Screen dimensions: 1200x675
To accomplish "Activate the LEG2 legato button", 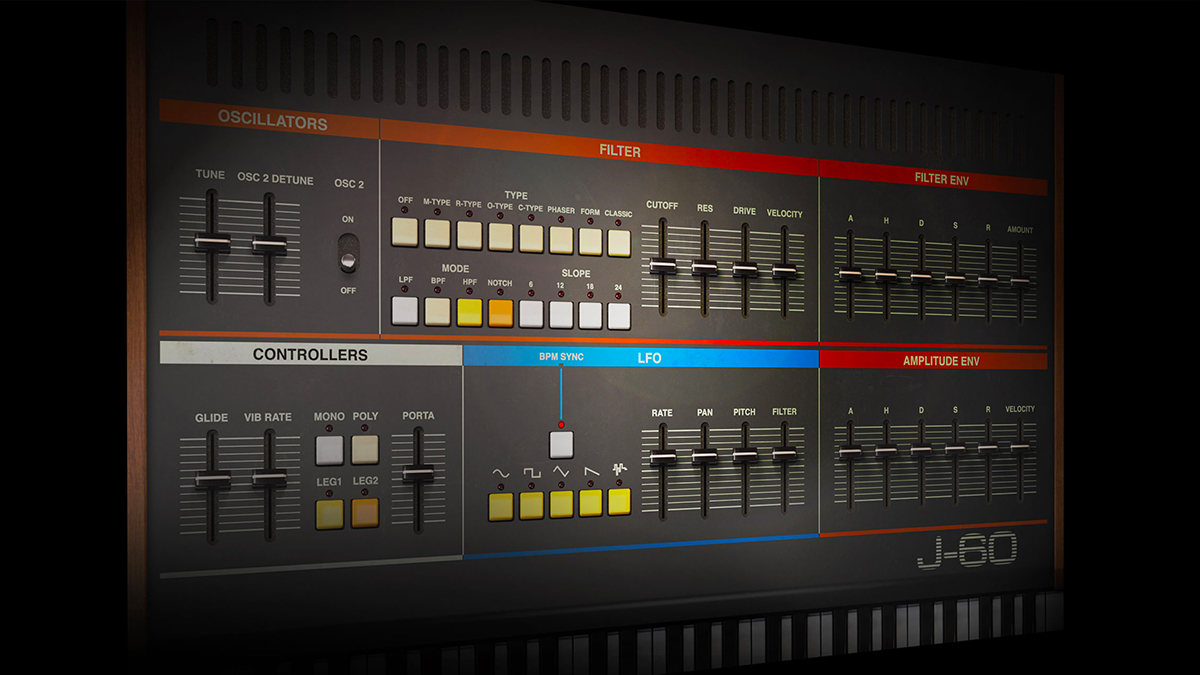I will click(x=365, y=513).
